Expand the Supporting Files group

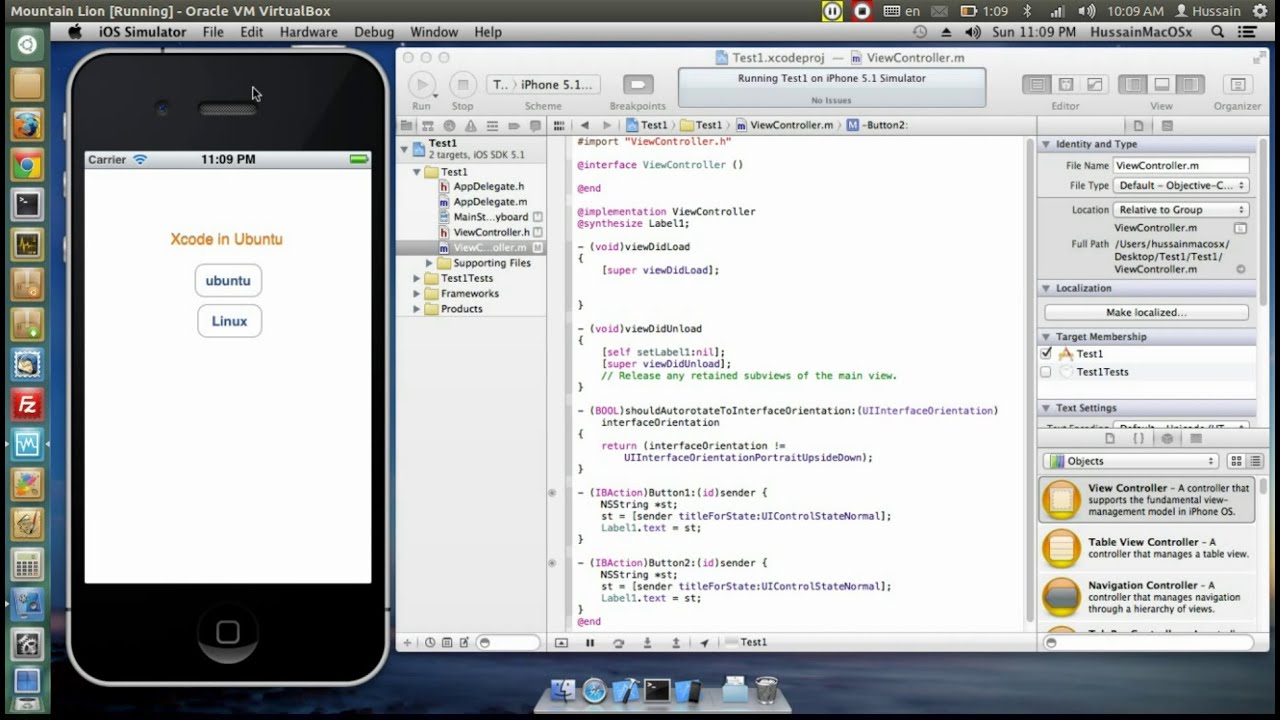[x=430, y=263]
